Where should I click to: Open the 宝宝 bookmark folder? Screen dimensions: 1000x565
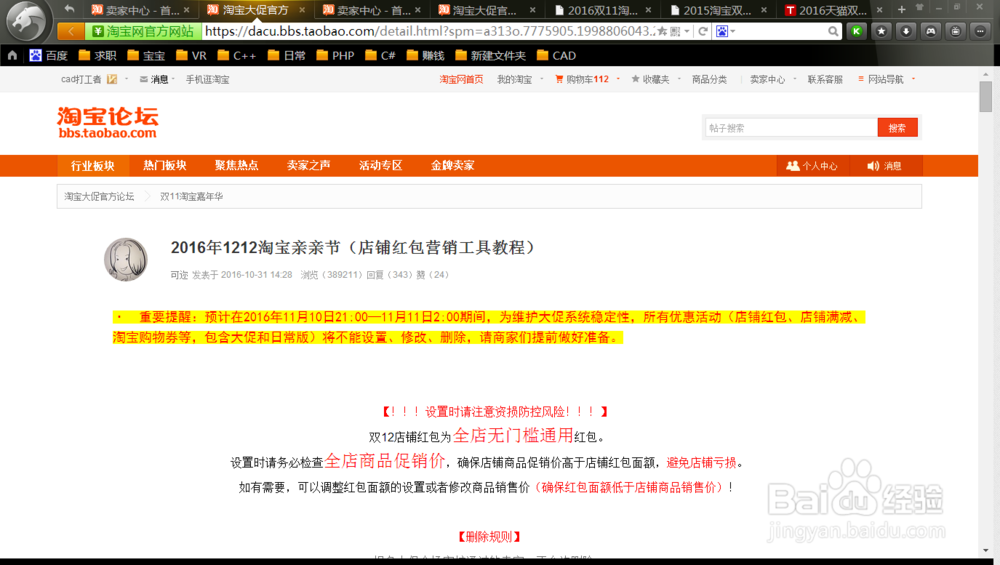pyautogui.click(x=146, y=55)
